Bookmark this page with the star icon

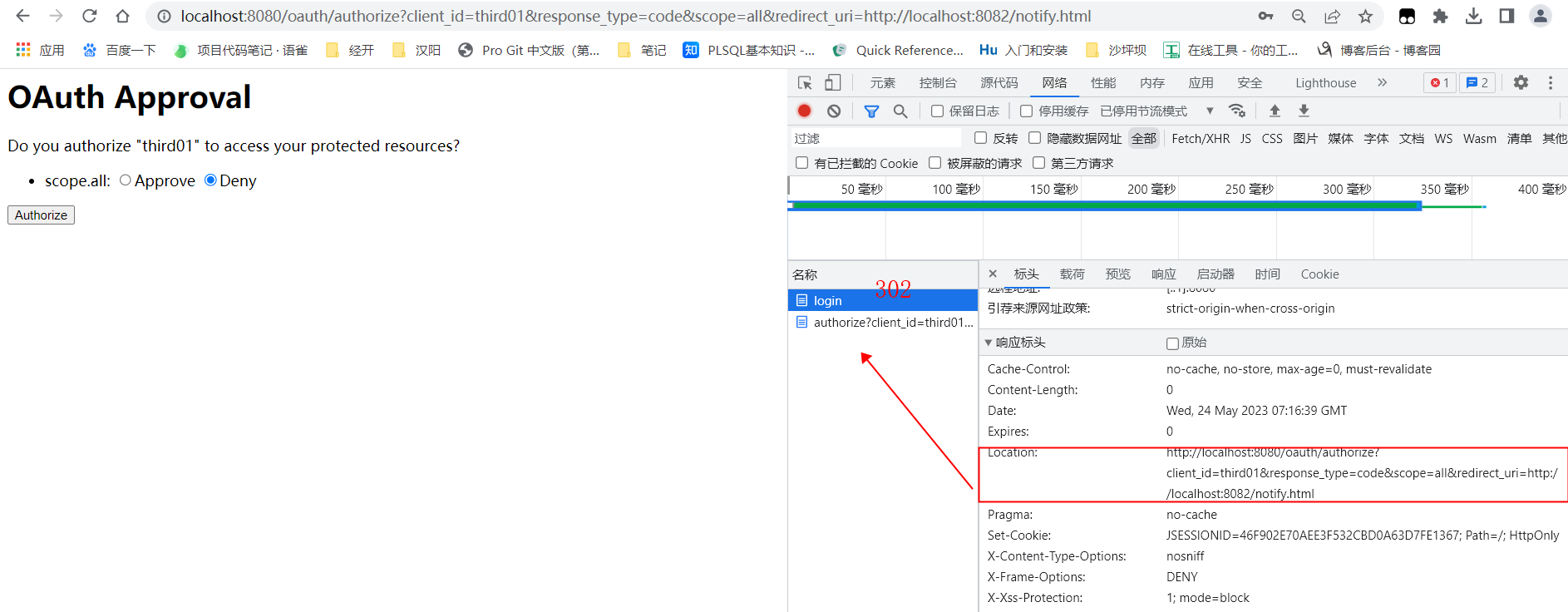tap(1365, 16)
